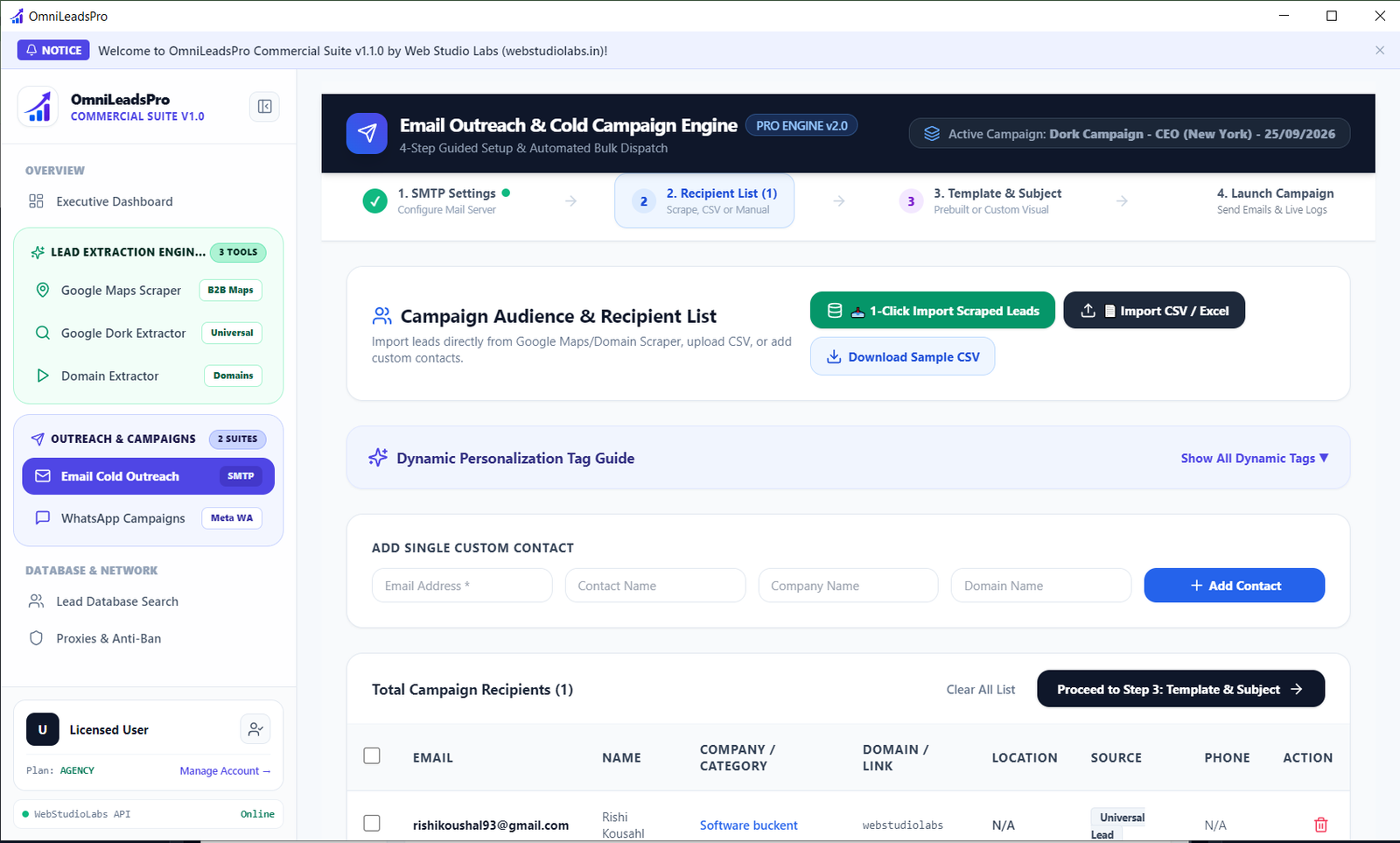
Task: Go to step 1 SMTP Settings
Action: click(437, 200)
